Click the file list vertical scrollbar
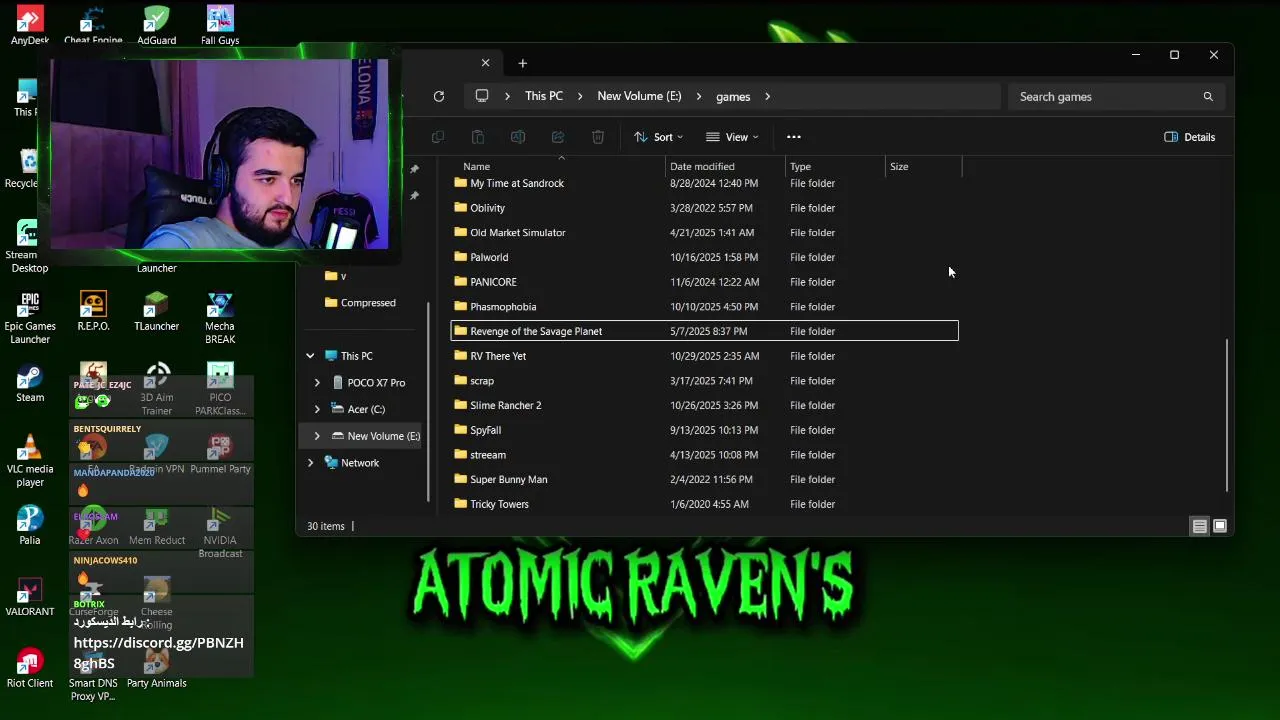The width and height of the screenshot is (1280, 720). 1227,415
